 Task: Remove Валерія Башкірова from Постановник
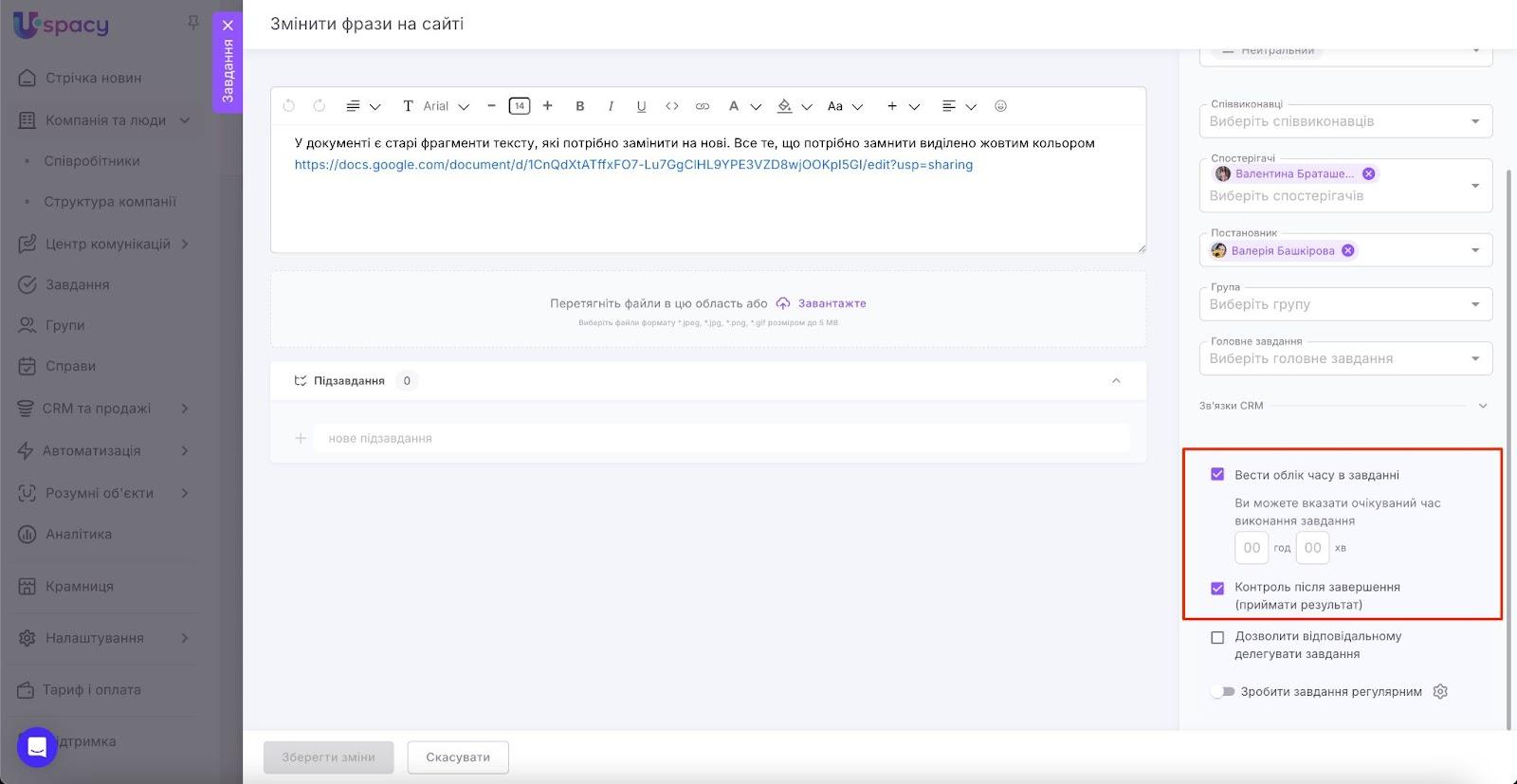tap(1347, 250)
